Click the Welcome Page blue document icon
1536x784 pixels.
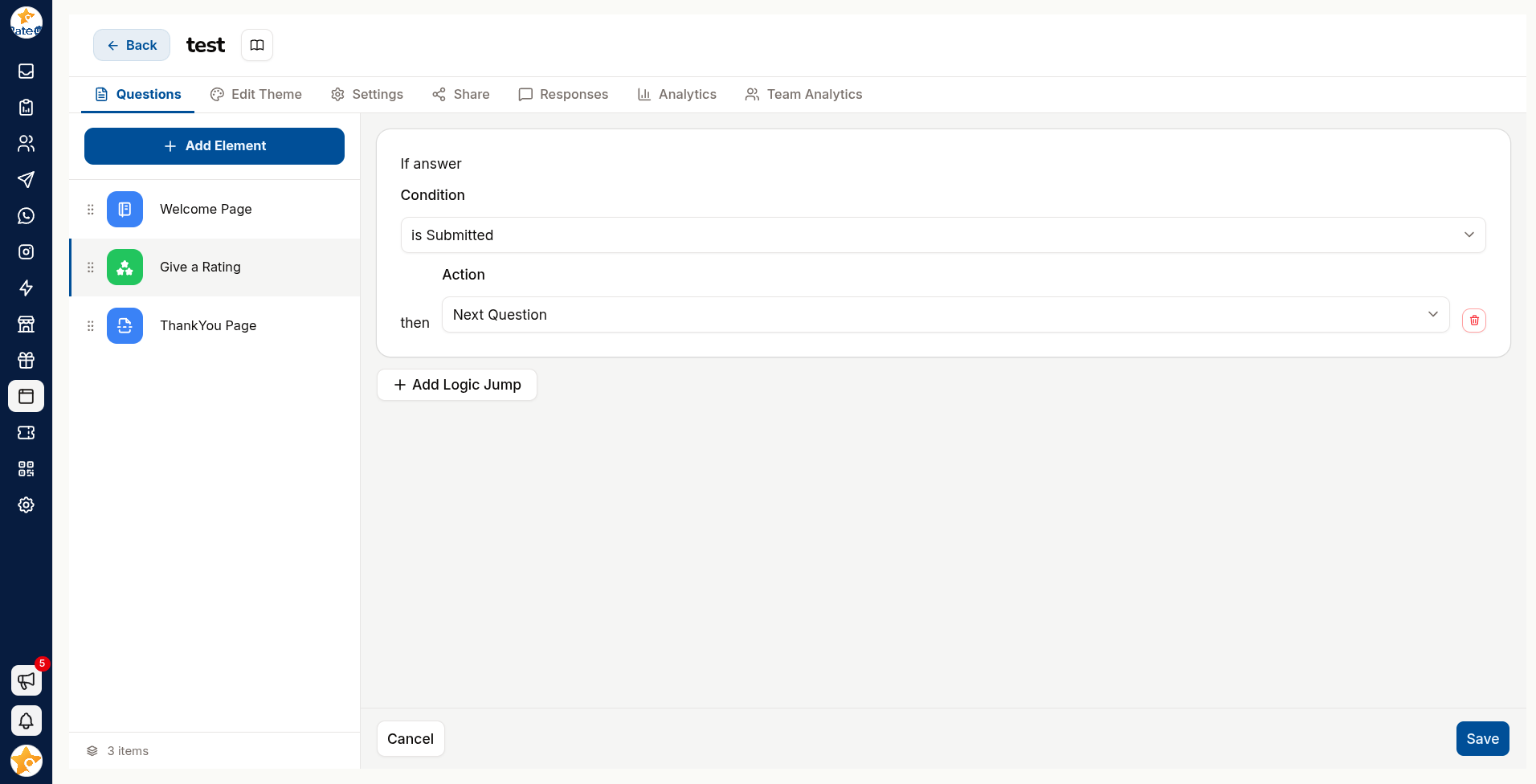click(125, 210)
